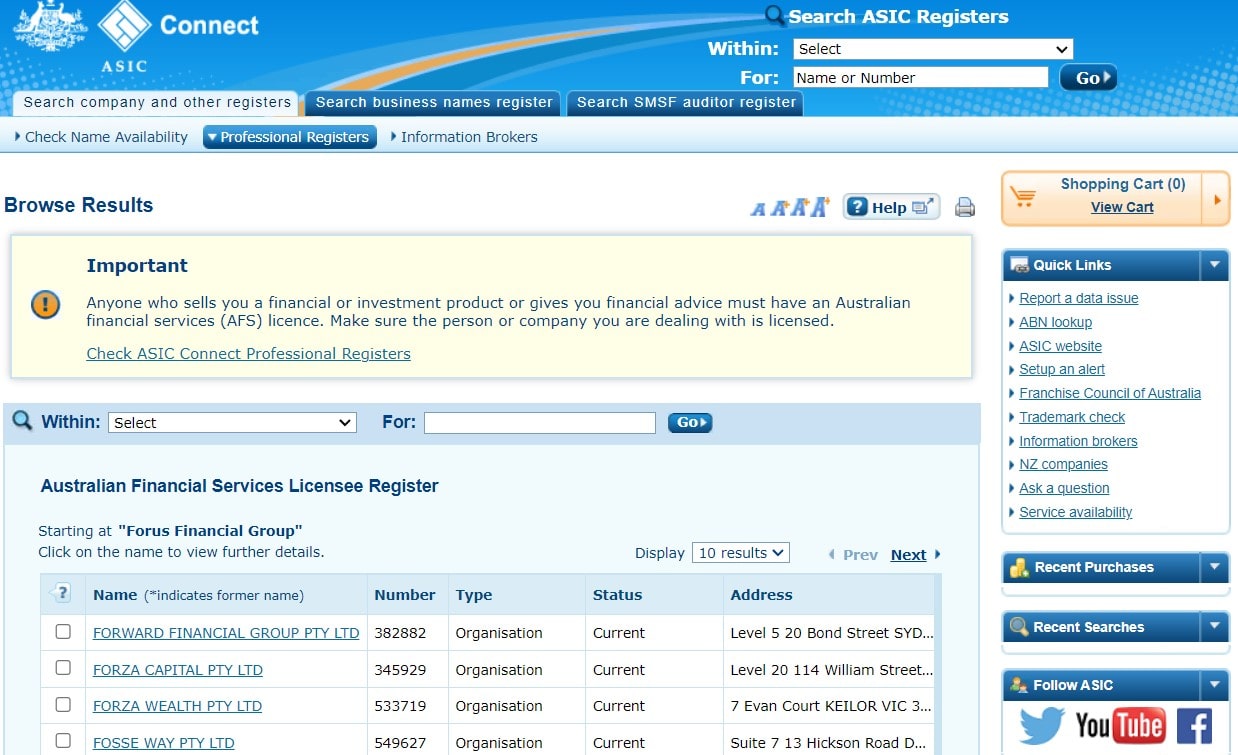Open the FORZA CAPITAL PTY LTD link
Image resolution: width=1238 pixels, height=755 pixels.
pyautogui.click(x=178, y=670)
